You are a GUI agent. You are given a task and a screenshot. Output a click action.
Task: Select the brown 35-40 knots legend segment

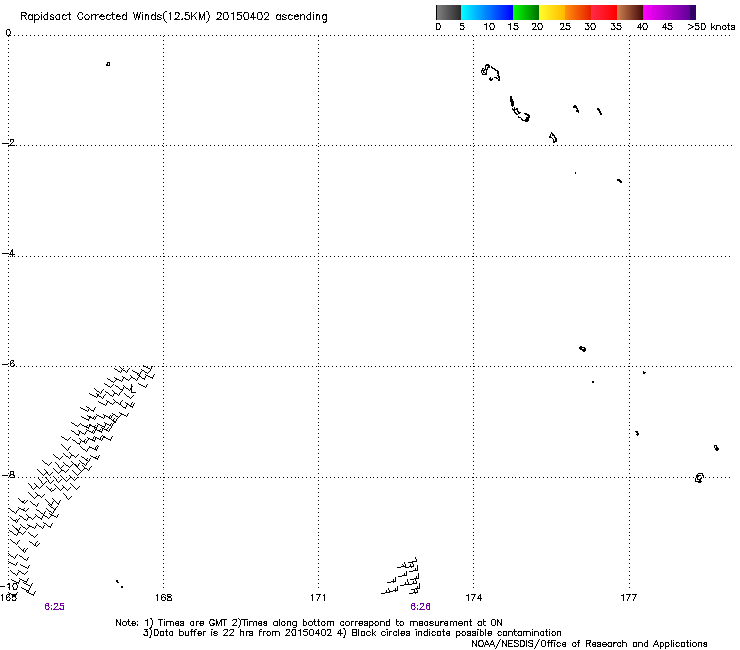(x=630, y=12)
